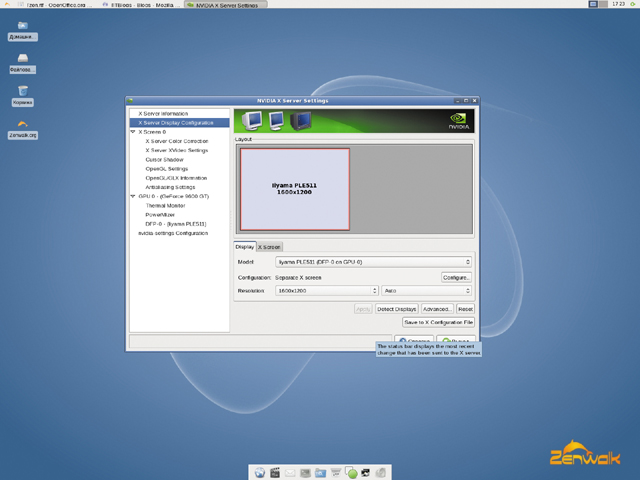This screenshot has width=640, height=480.
Task: Select NVIDIA X Server Settings taskbar entry
Action: [x=226, y=5]
